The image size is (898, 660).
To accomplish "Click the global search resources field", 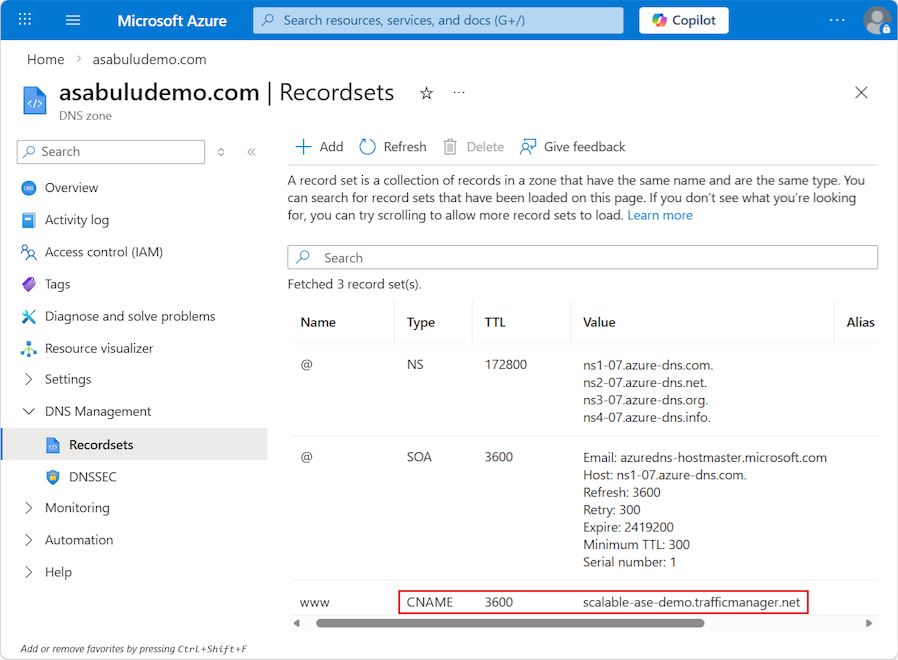I will [x=438, y=21].
